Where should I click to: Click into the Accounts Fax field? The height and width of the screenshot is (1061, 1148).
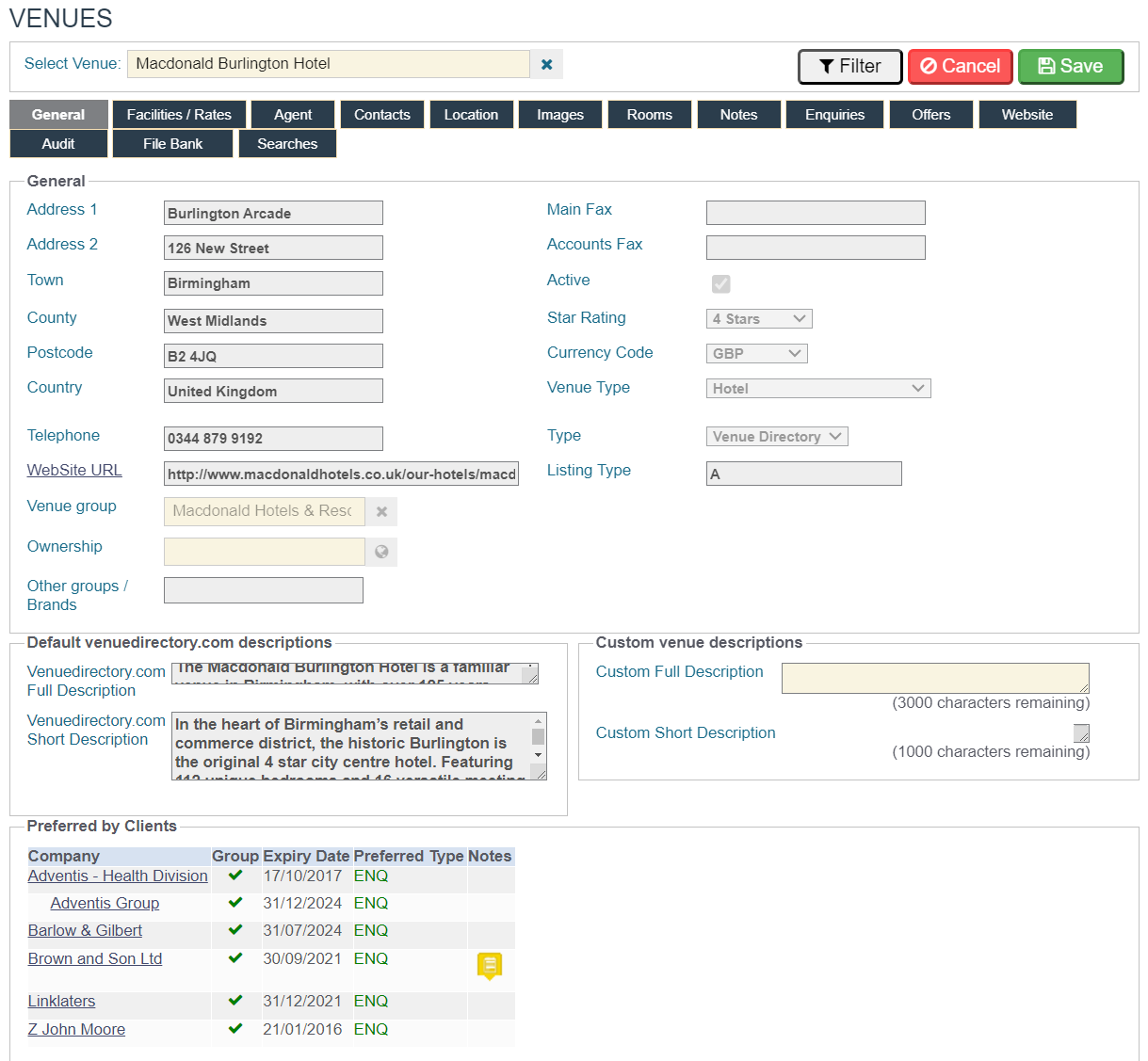[x=816, y=248]
